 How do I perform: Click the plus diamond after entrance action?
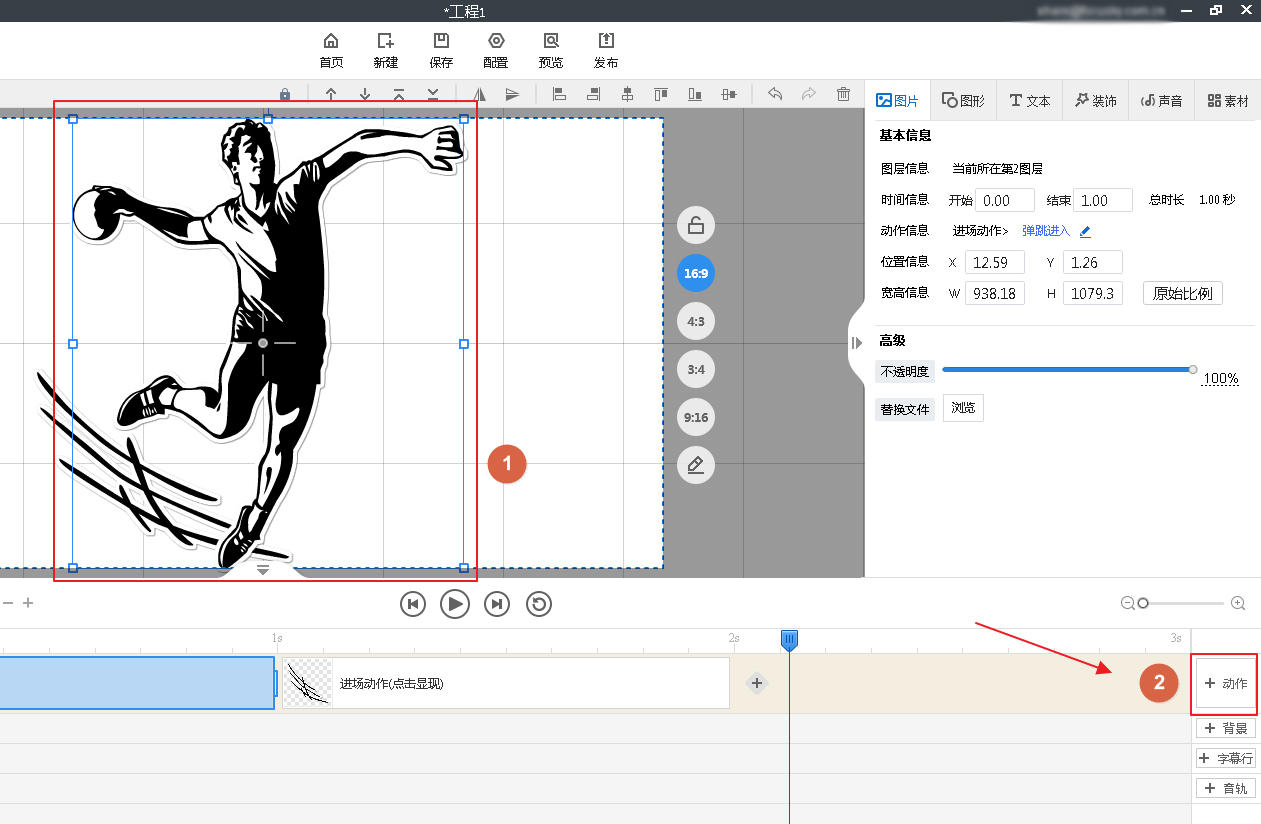(x=757, y=683)
